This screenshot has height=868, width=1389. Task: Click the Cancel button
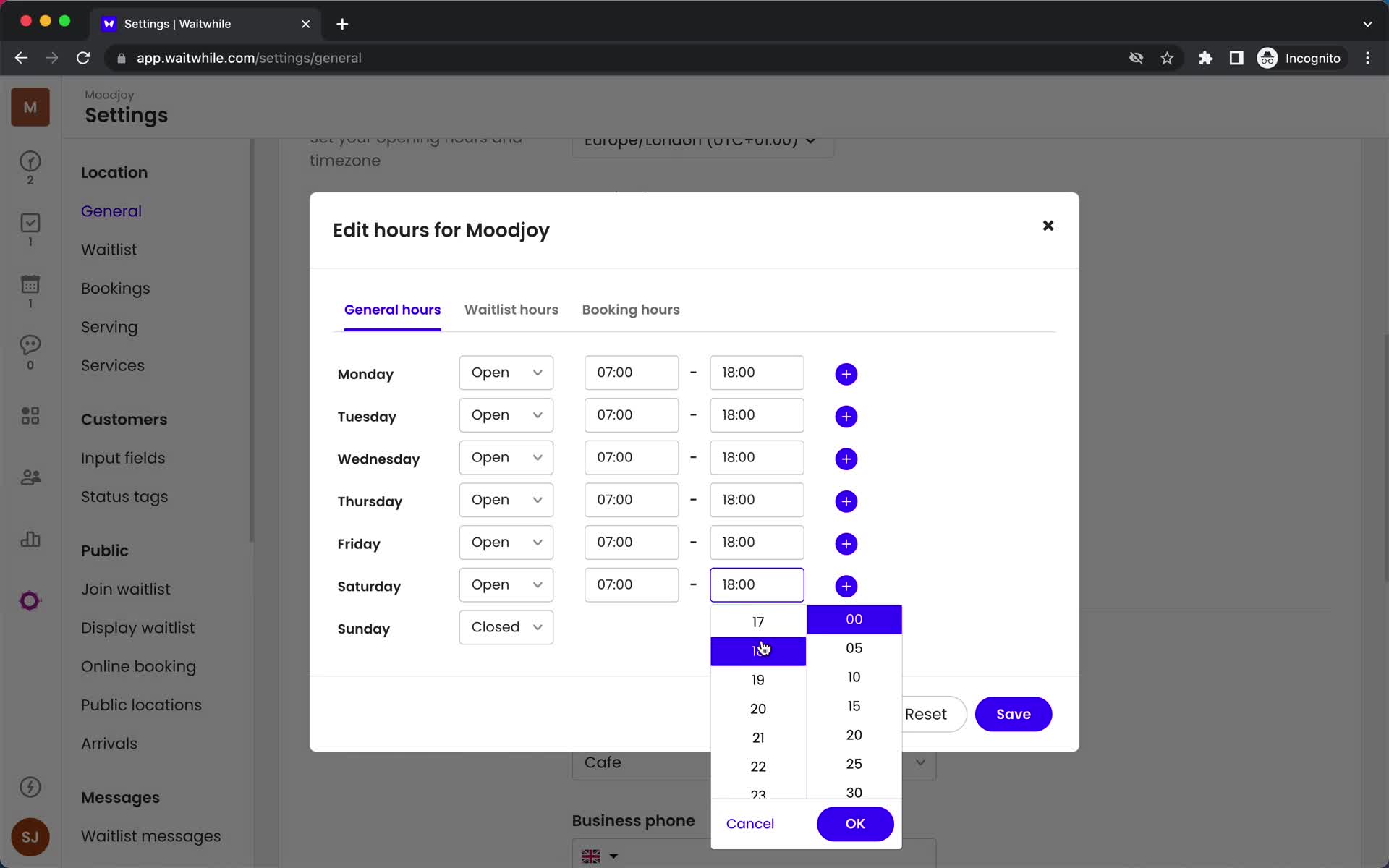pyautogui.click(x=750, y=823)
